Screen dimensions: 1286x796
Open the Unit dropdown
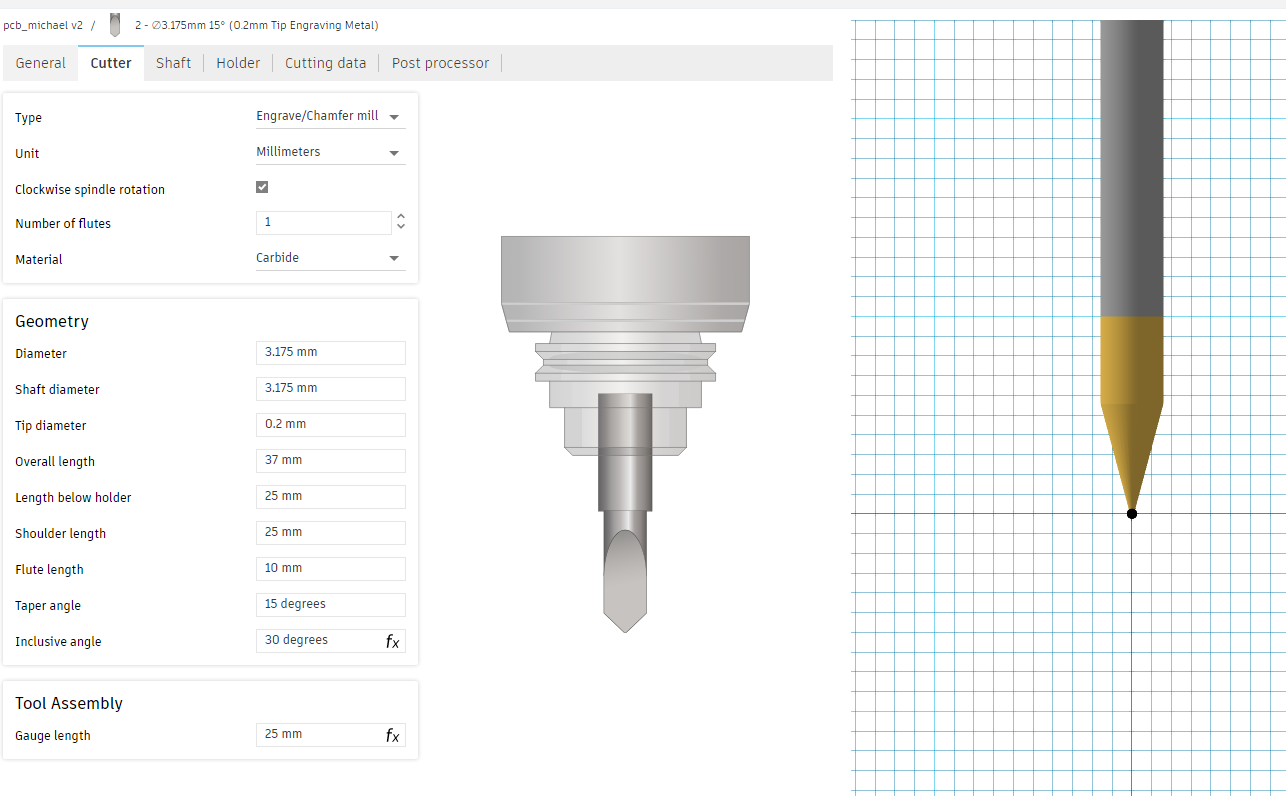pos(331,153)
